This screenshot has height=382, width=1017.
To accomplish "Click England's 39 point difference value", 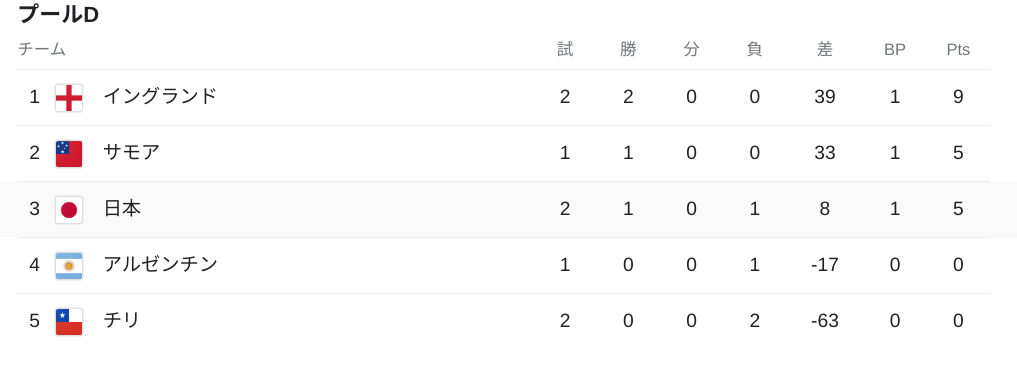I will pos(824,97).
